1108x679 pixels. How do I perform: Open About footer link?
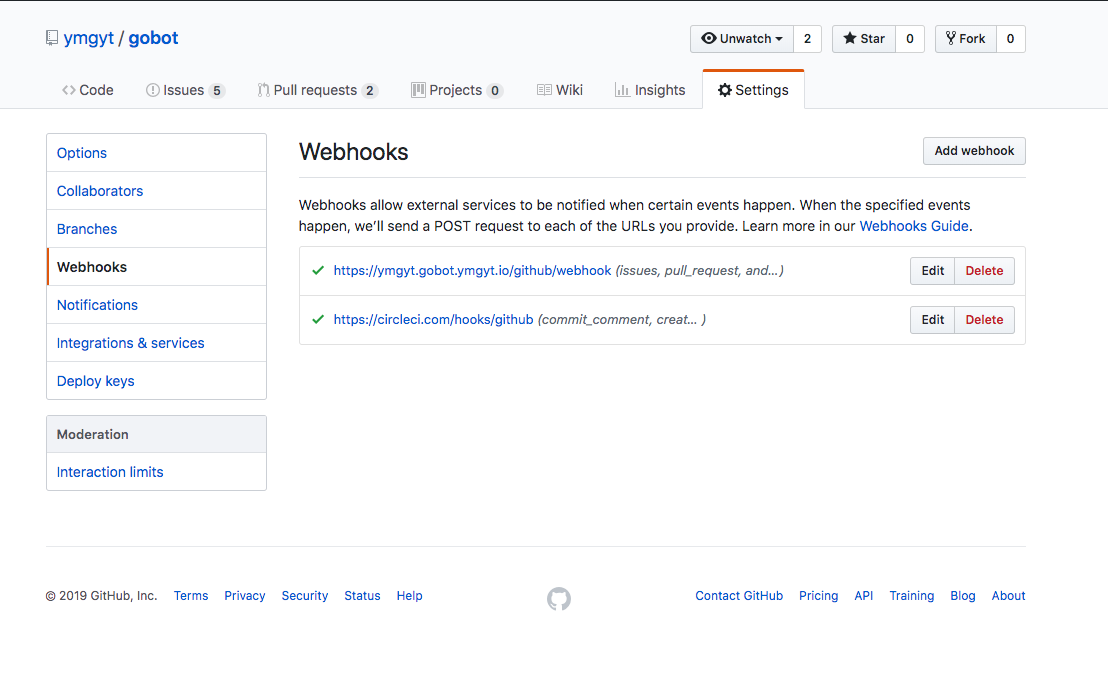coord(1008,596)
